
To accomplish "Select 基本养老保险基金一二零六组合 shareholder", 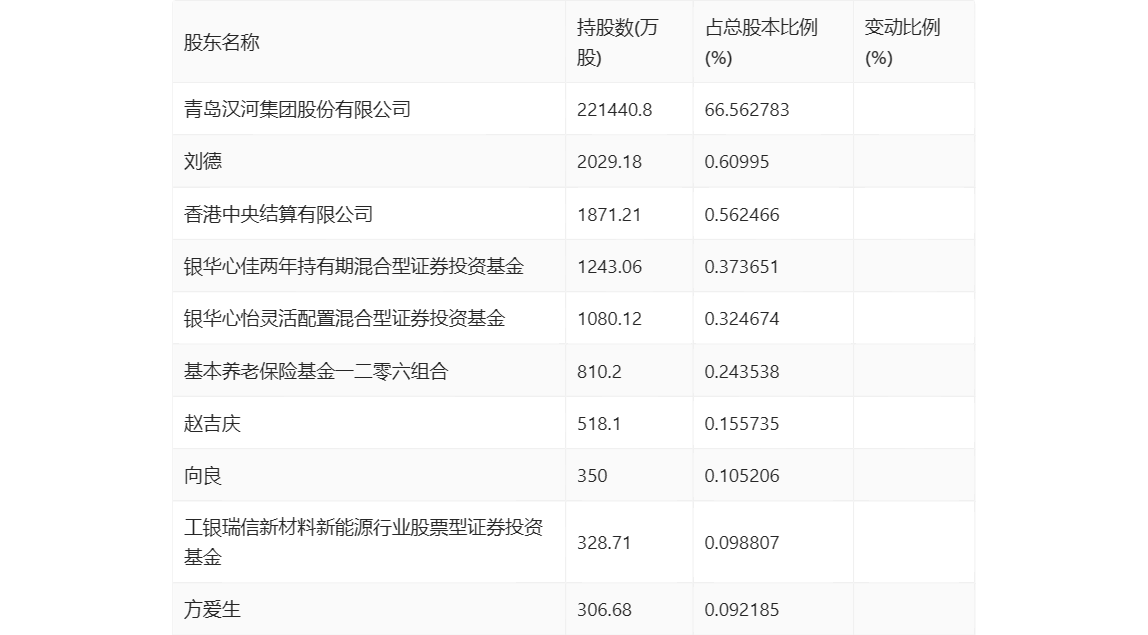I will click(316, 371).
